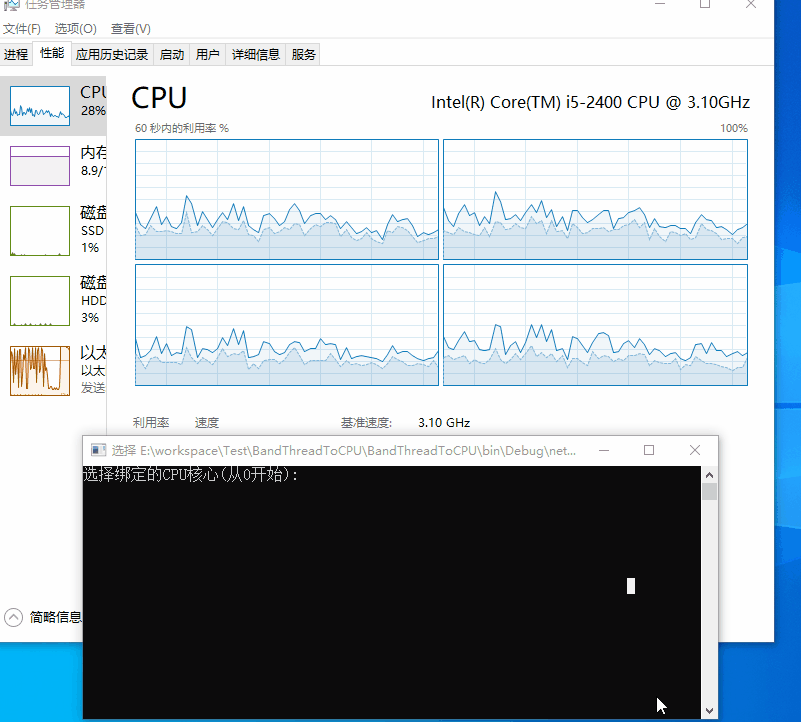View the 磁盘 HDD disk activity graph
The image size is (801, 722).
[40, 300]
